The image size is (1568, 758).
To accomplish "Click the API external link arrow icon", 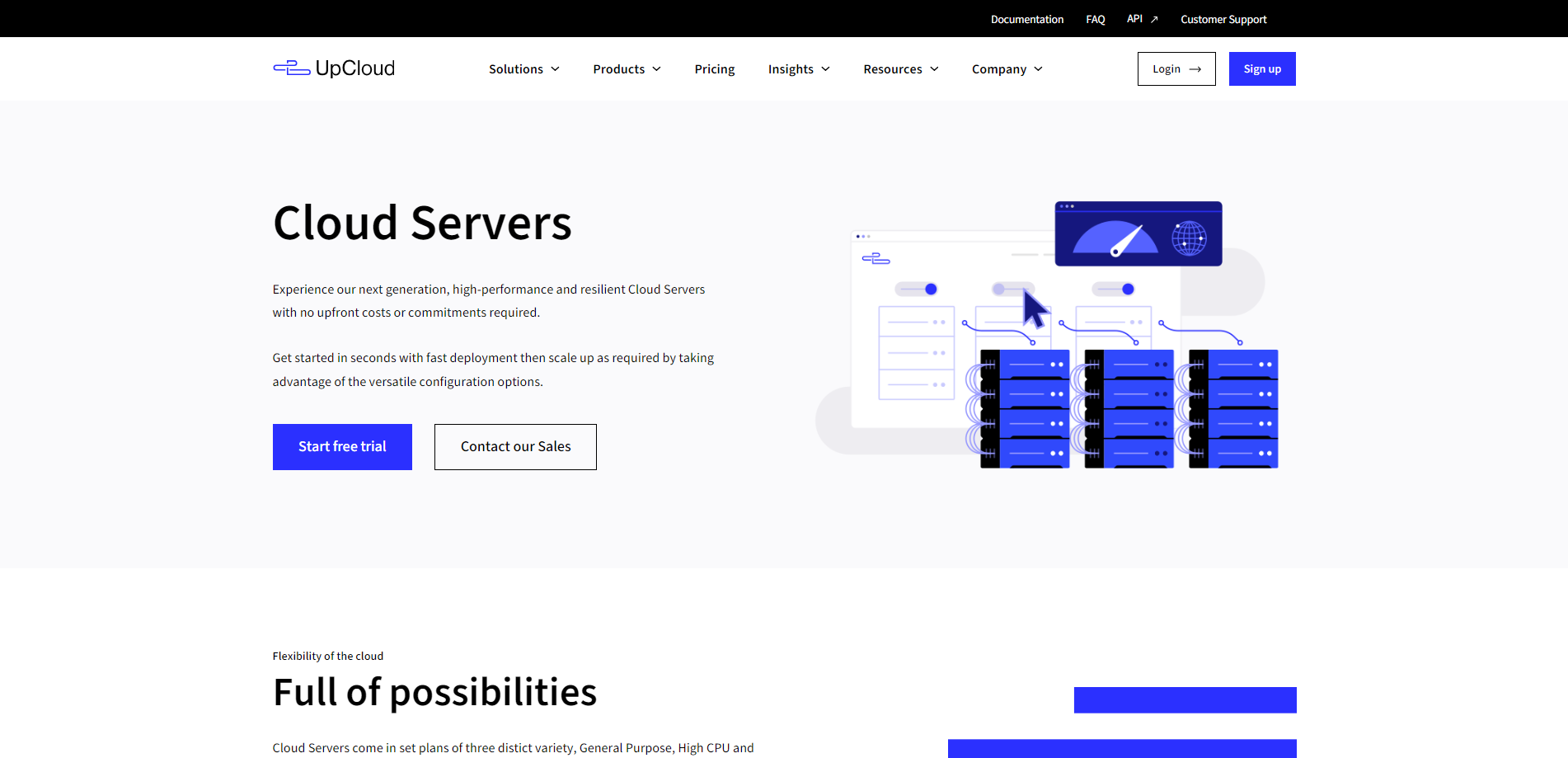I will tap(1154, 19).
